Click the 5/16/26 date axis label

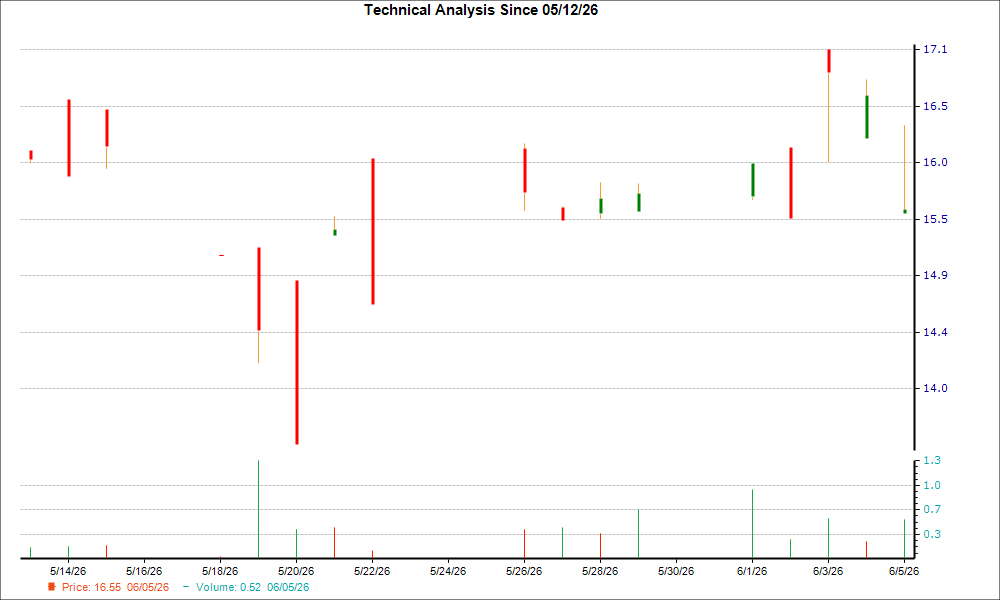[x=144, y=571]
